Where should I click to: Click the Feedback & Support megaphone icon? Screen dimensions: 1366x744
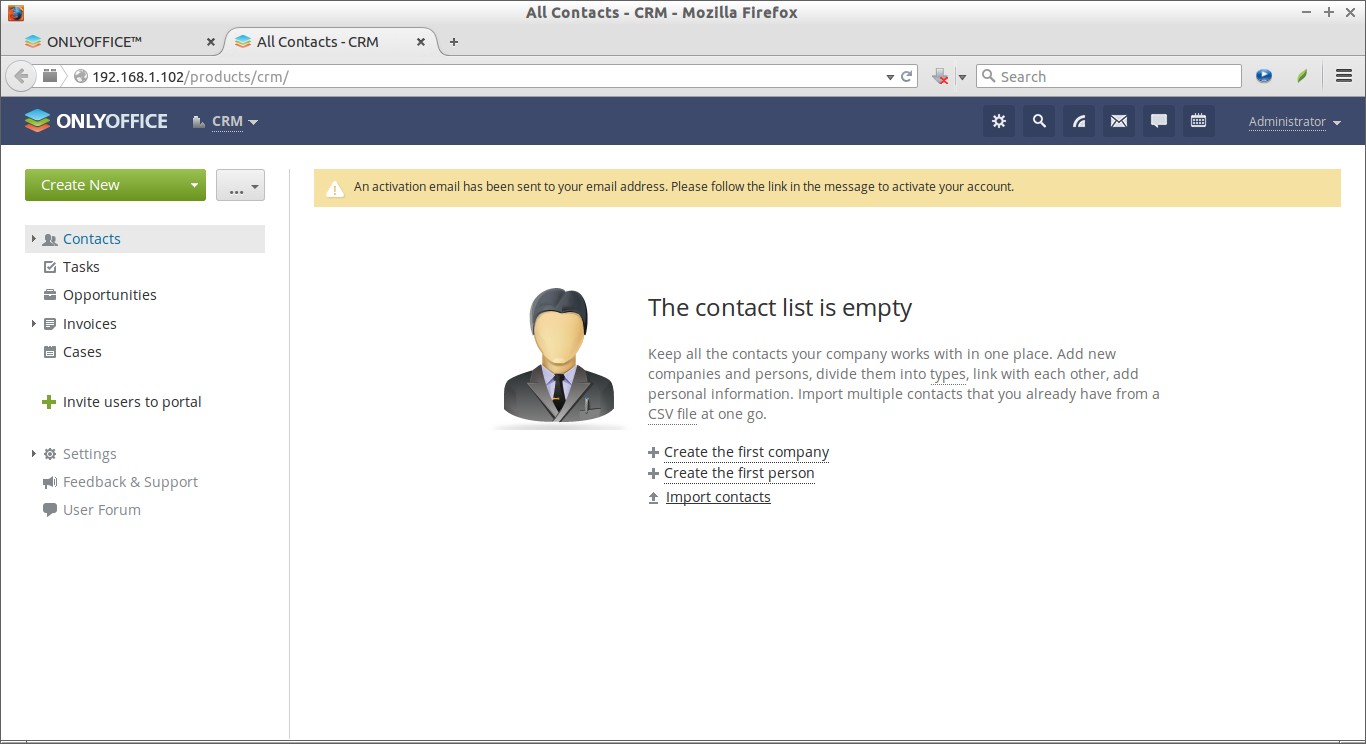click(50, 482)
